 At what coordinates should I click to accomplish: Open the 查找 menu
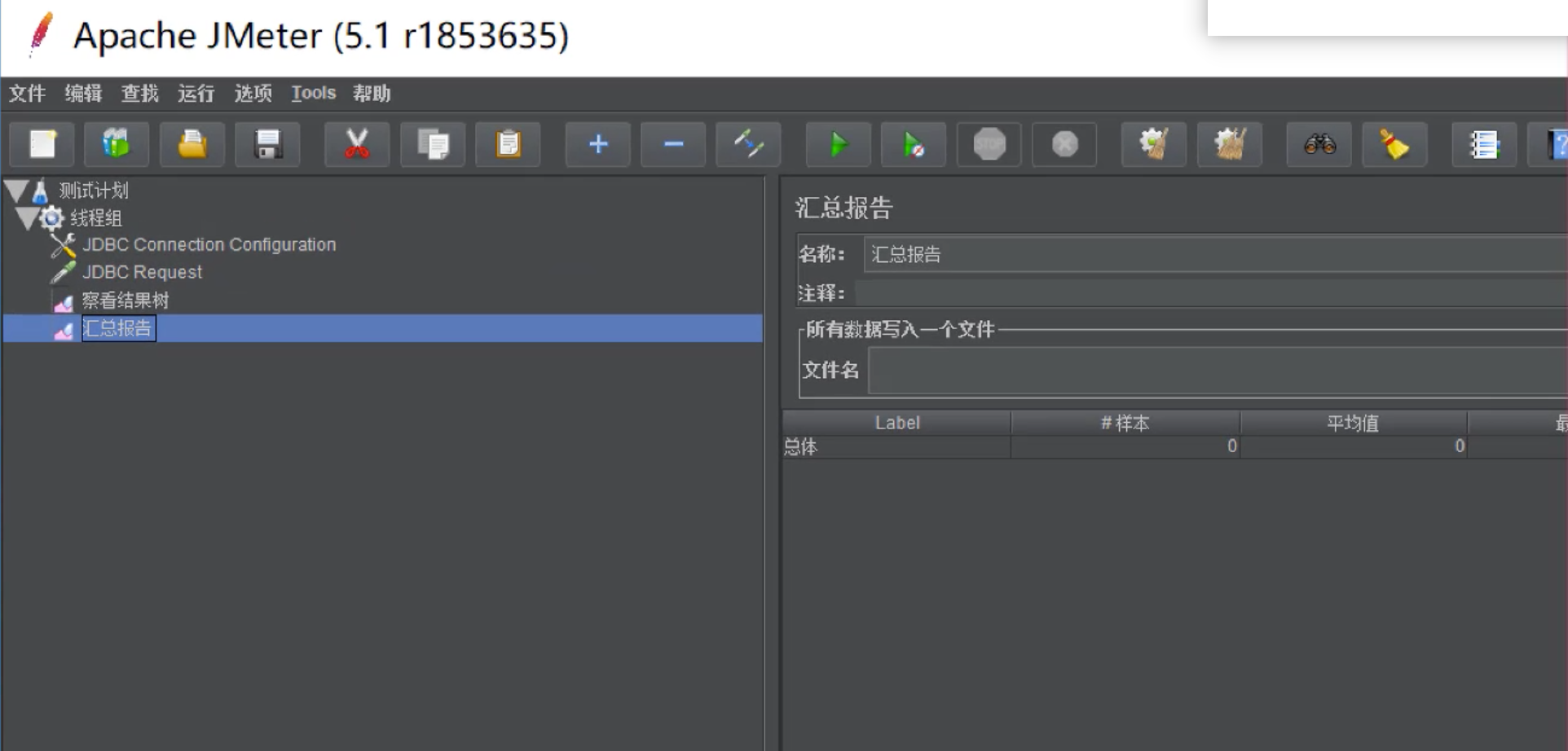(x=139, y=94)
